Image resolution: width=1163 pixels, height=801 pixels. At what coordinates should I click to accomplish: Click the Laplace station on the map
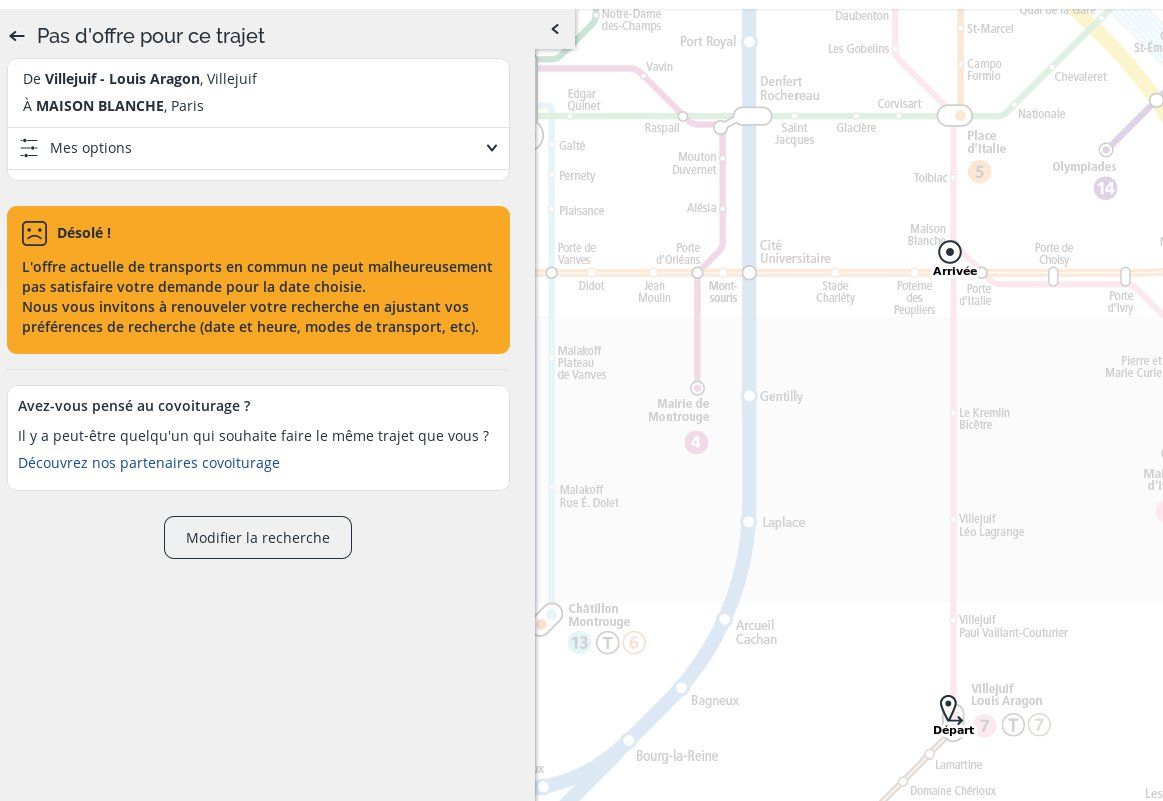point(749,522)
